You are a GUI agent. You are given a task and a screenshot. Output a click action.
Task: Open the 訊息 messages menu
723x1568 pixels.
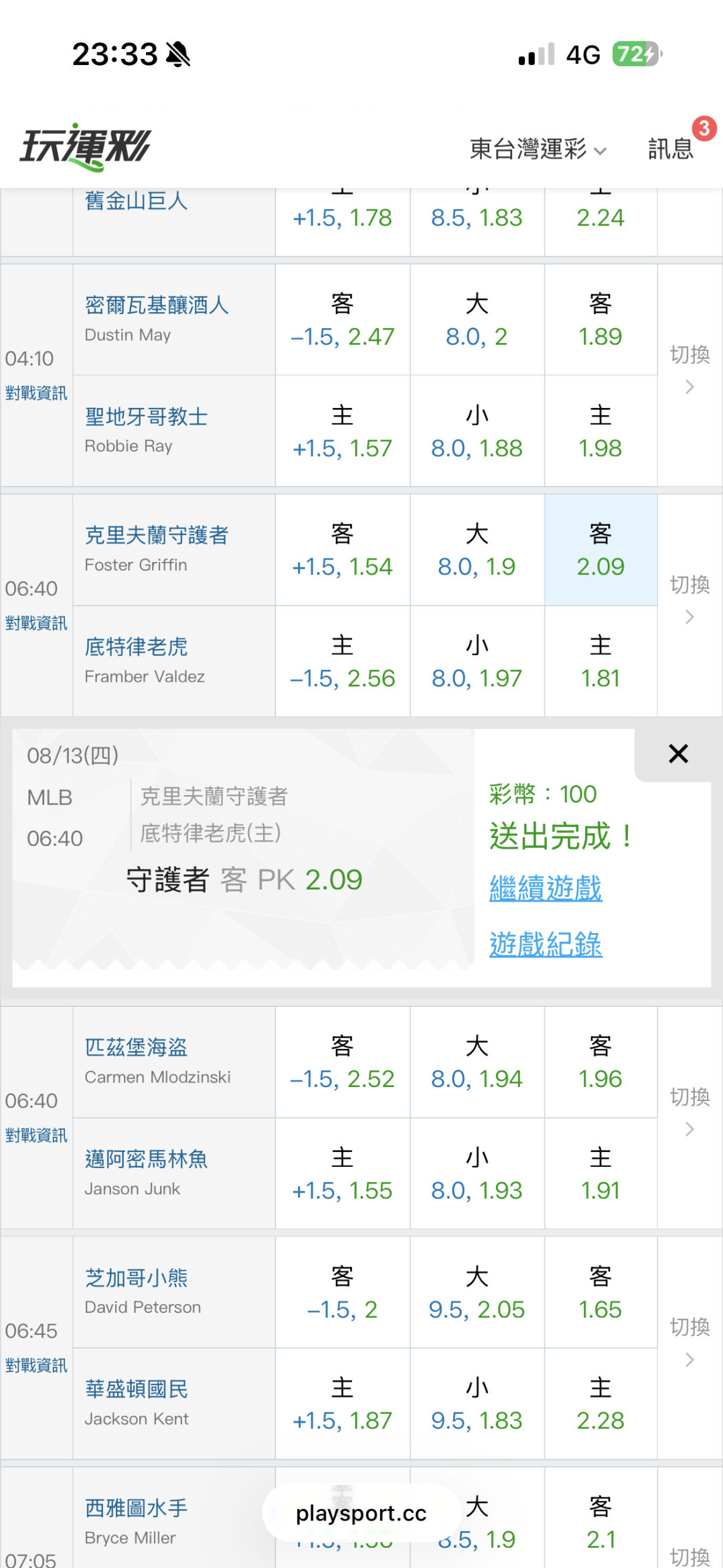coord(670,149)
